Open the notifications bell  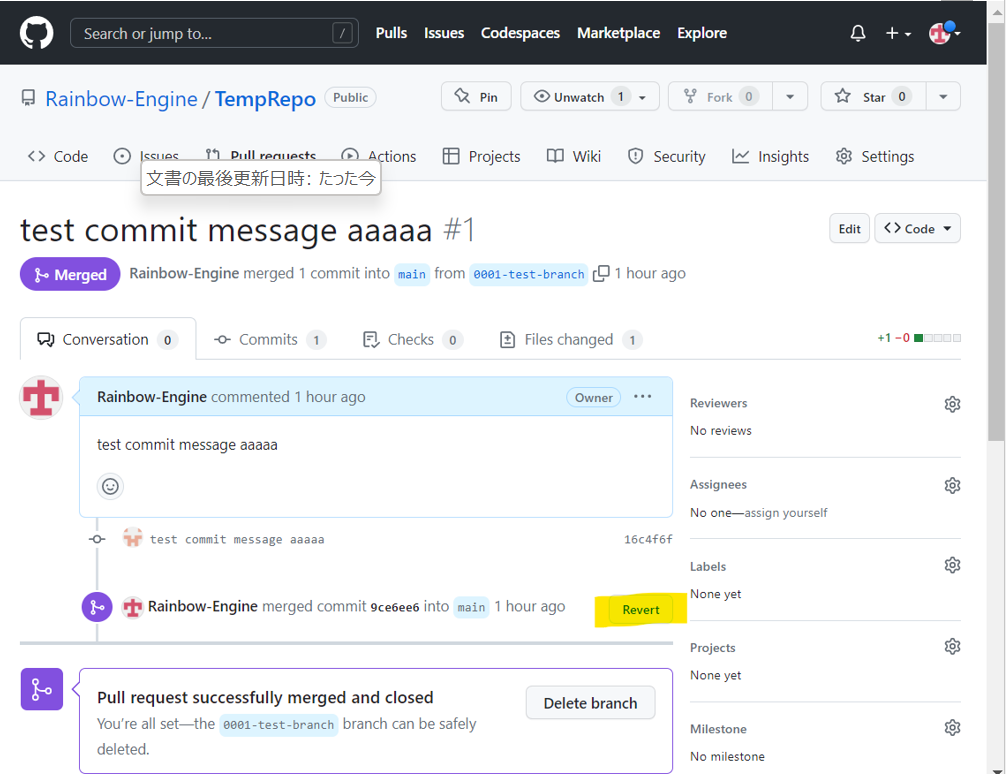[858, 33]
